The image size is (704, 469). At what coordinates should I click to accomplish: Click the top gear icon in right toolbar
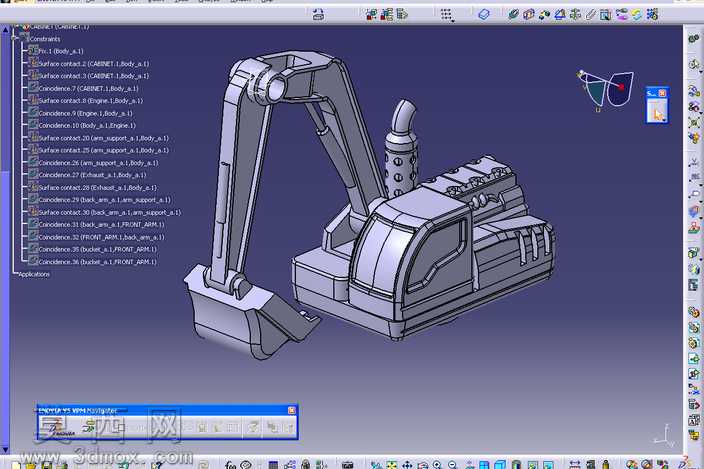(693, 38)
